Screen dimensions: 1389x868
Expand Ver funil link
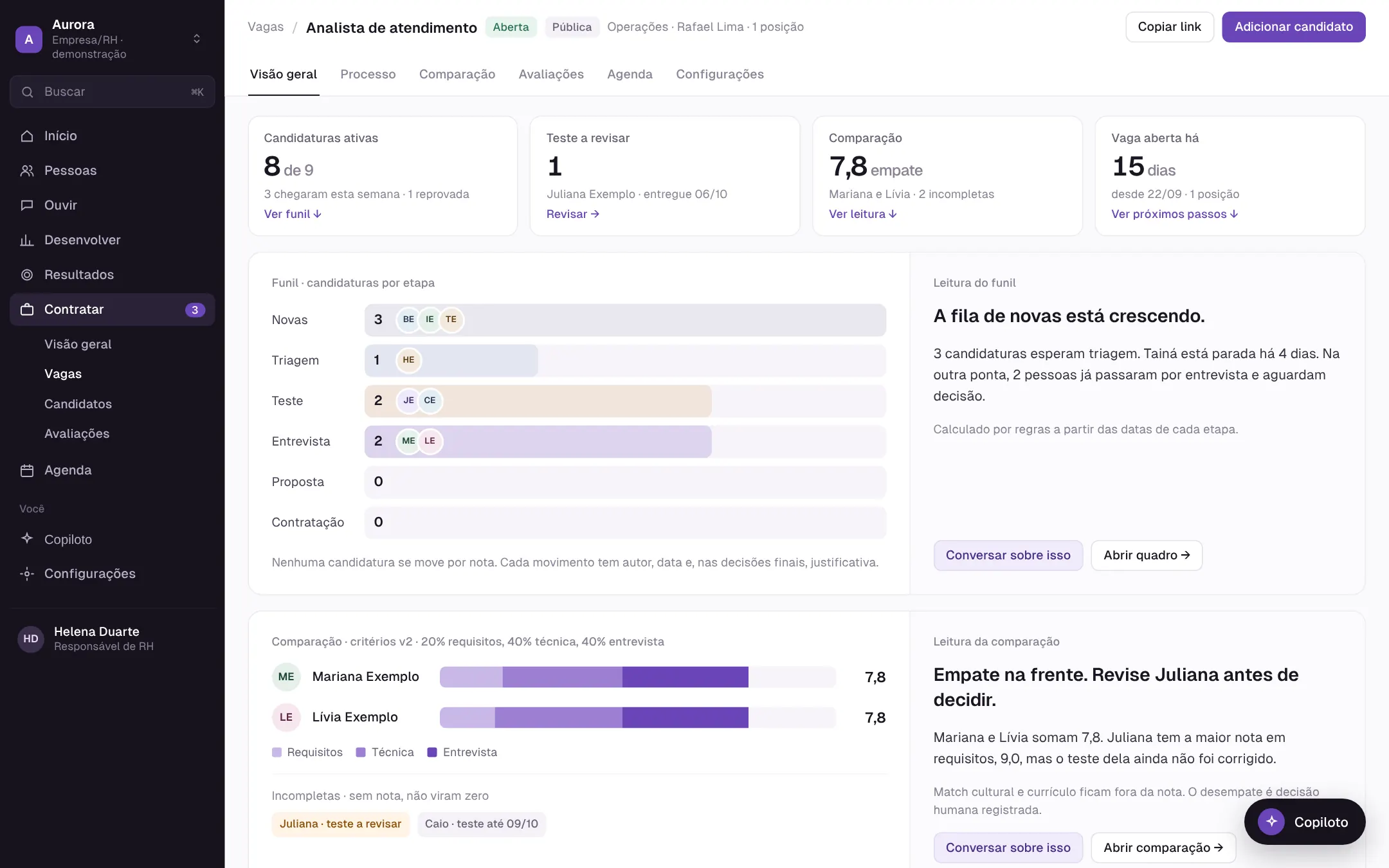[x=293, y=214]
